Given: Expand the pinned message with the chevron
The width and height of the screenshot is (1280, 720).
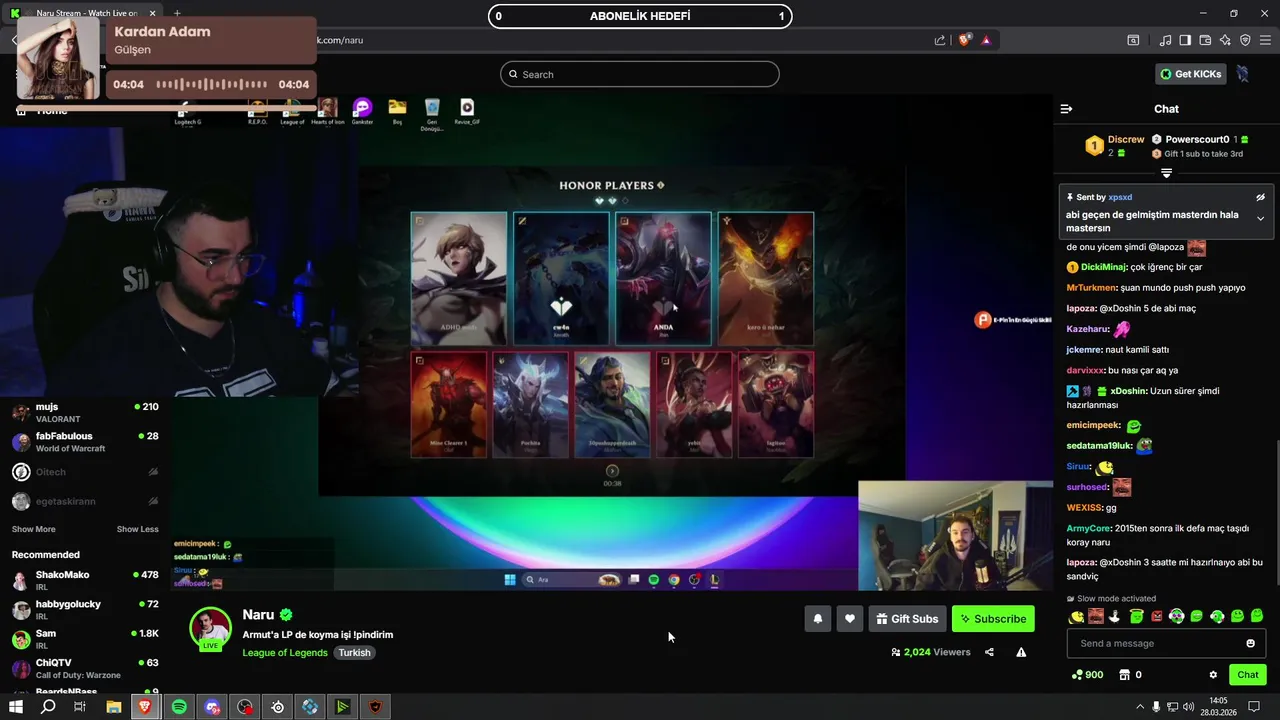Looking at the screenshot, I should point(1260,218).
